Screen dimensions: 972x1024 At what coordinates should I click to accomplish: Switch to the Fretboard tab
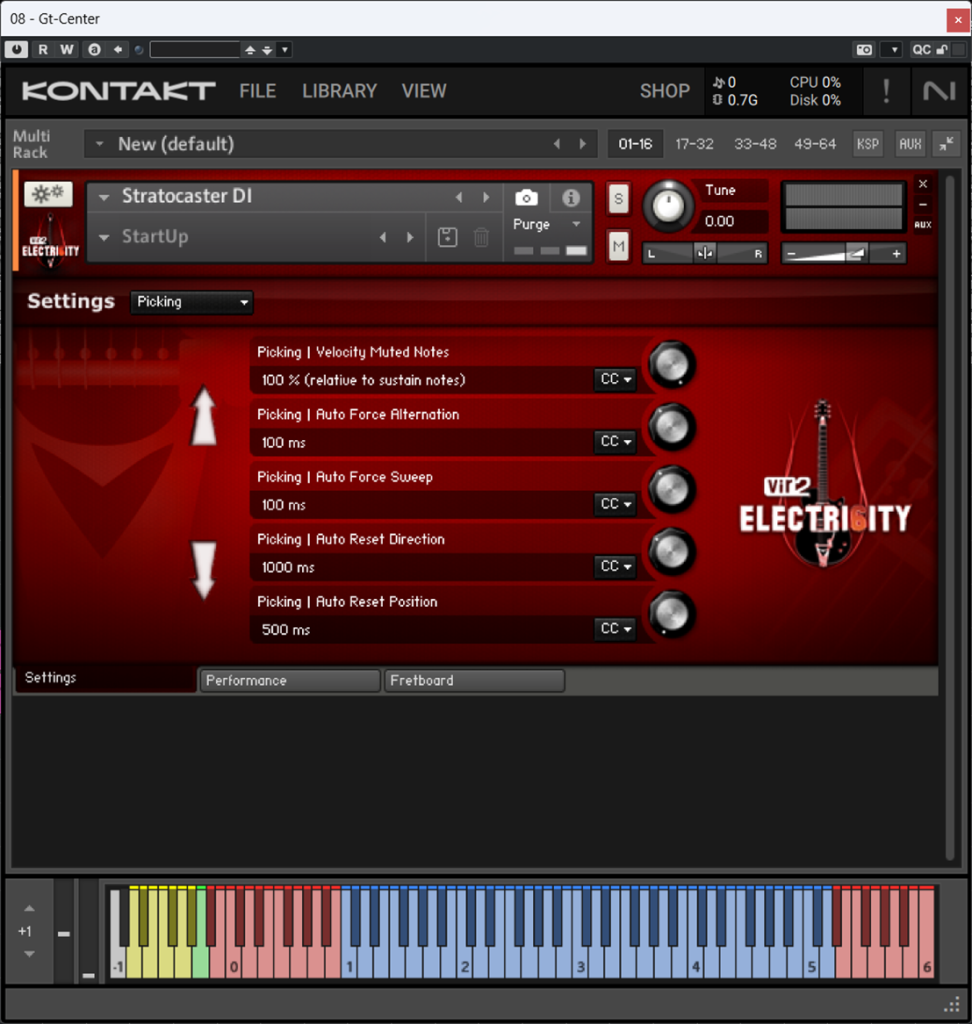pyautogui.click(x=474, y=681)
